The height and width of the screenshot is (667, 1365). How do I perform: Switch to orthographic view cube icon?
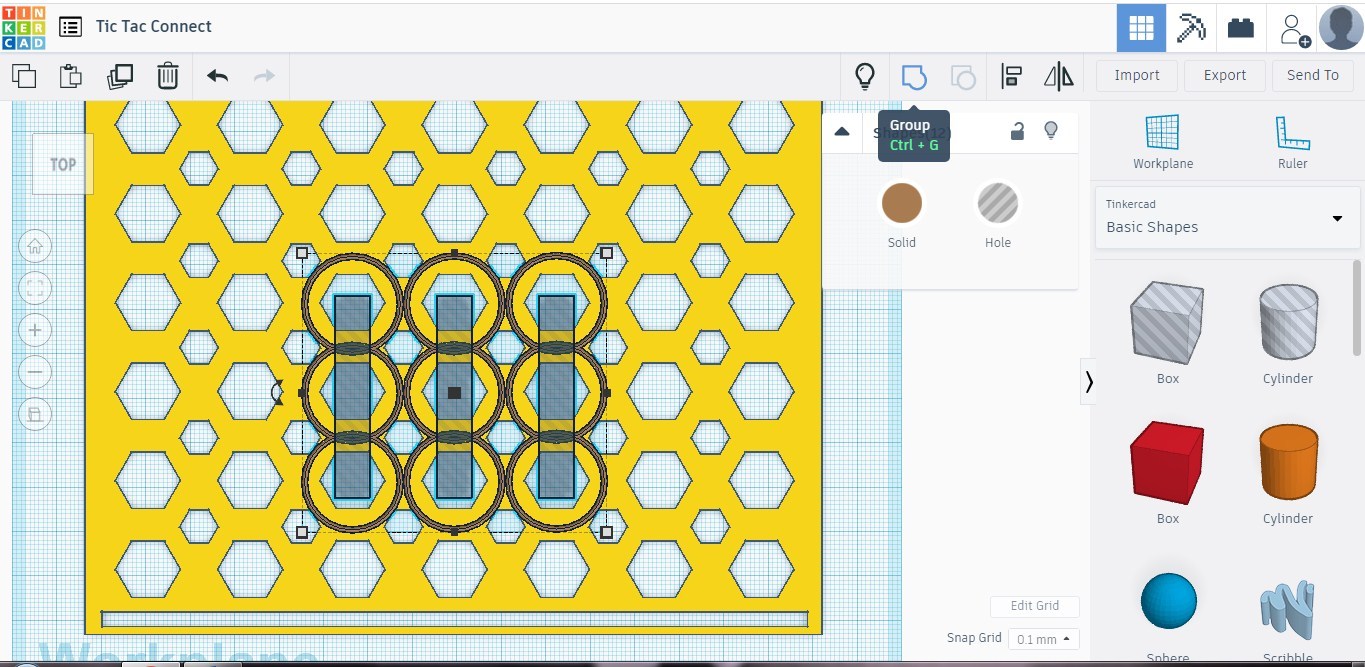(x=35, y=415)
